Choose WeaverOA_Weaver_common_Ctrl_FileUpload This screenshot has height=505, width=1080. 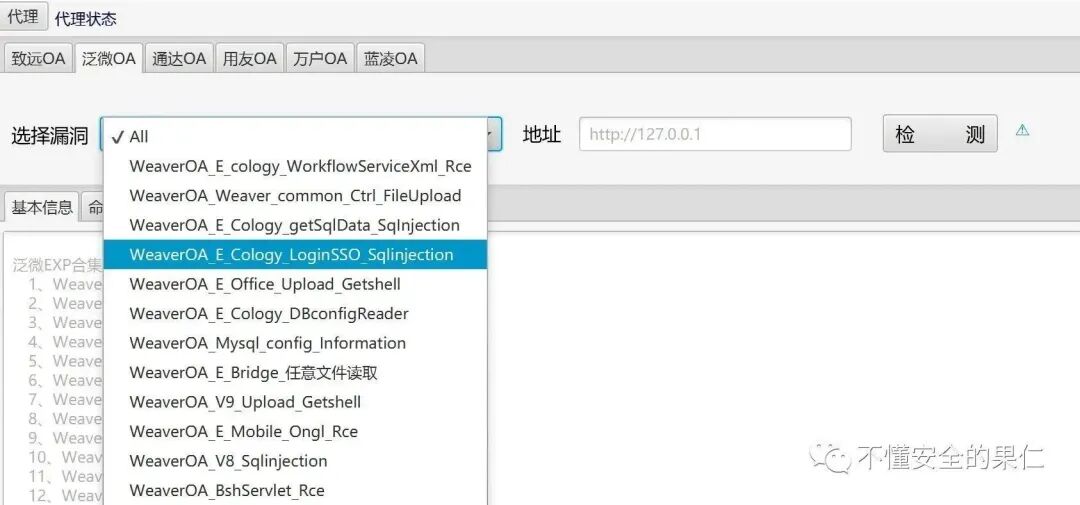coord(295,196)
